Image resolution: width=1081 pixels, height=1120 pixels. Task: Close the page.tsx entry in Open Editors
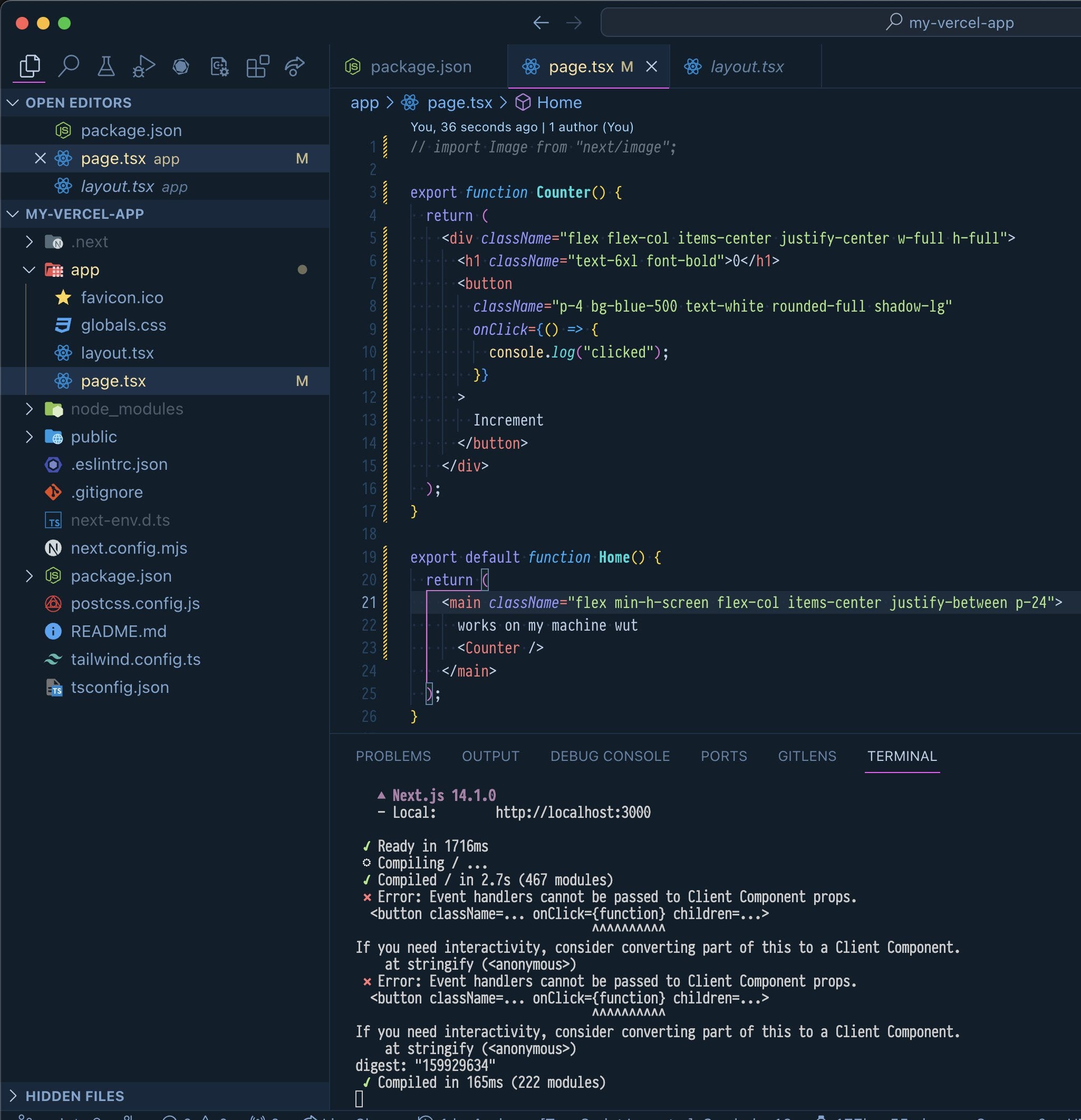pyautogui.click(x=40, y=158)
